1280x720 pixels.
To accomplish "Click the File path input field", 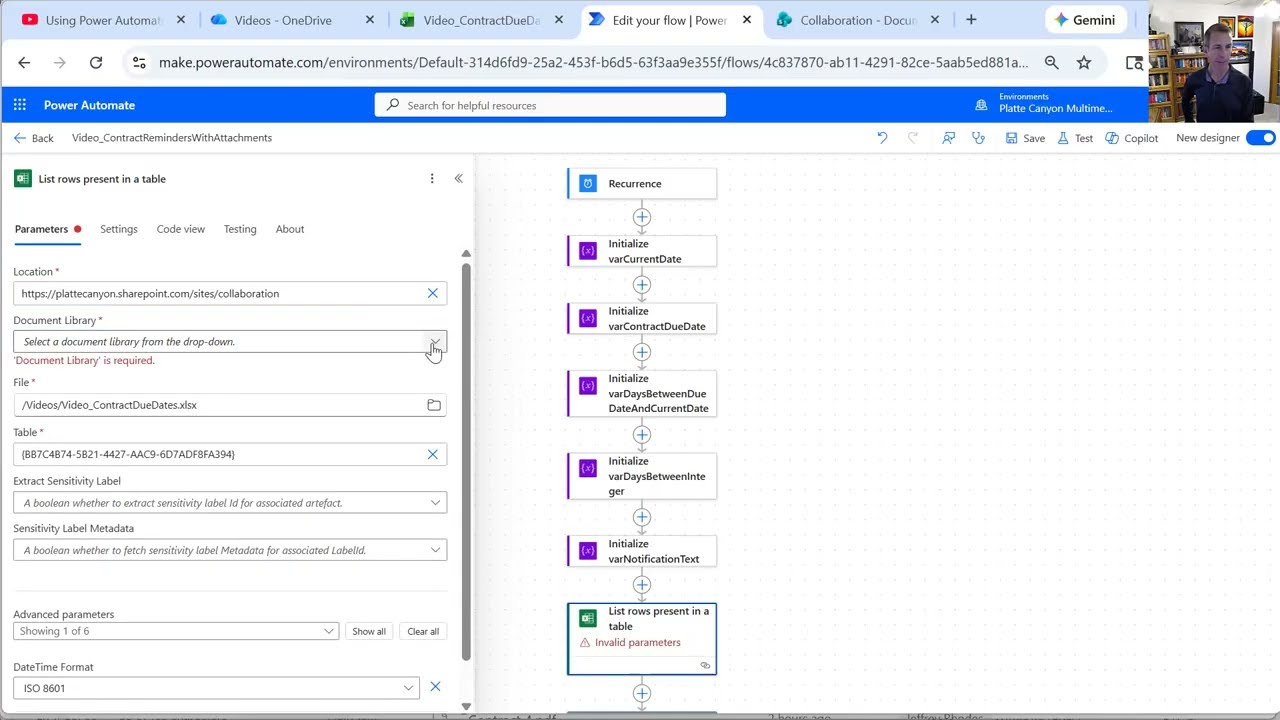I will [x=220, y=405].
